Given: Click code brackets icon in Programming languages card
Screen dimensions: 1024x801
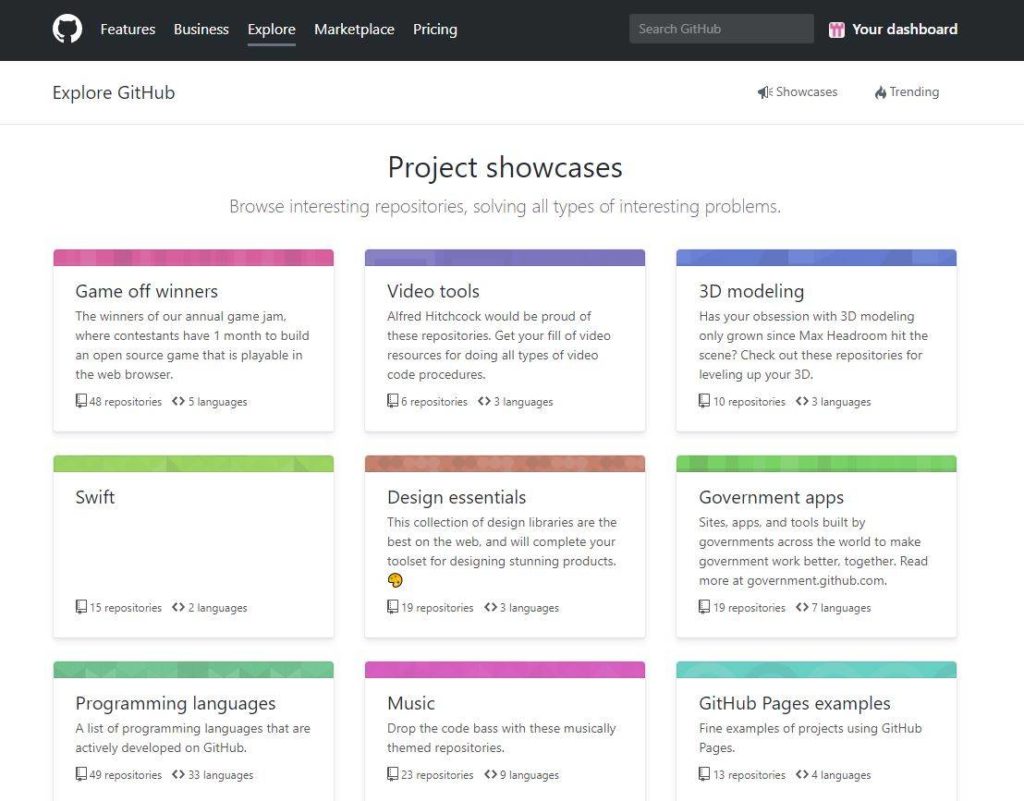Looking at the screenshot, I should pyautogui.click(x=178, y=774).
